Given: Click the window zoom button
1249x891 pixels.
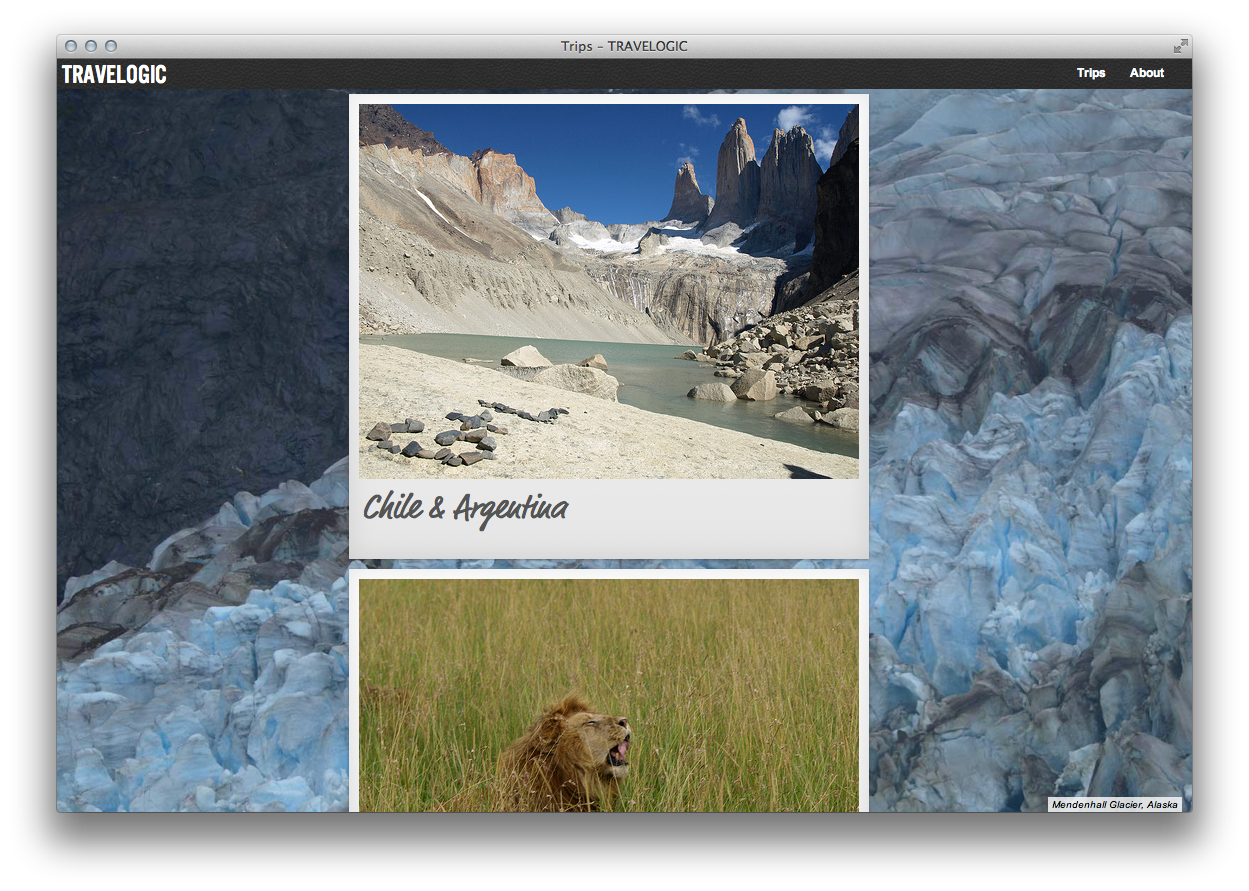Looking at the screenshot, I should click(111, 46).
